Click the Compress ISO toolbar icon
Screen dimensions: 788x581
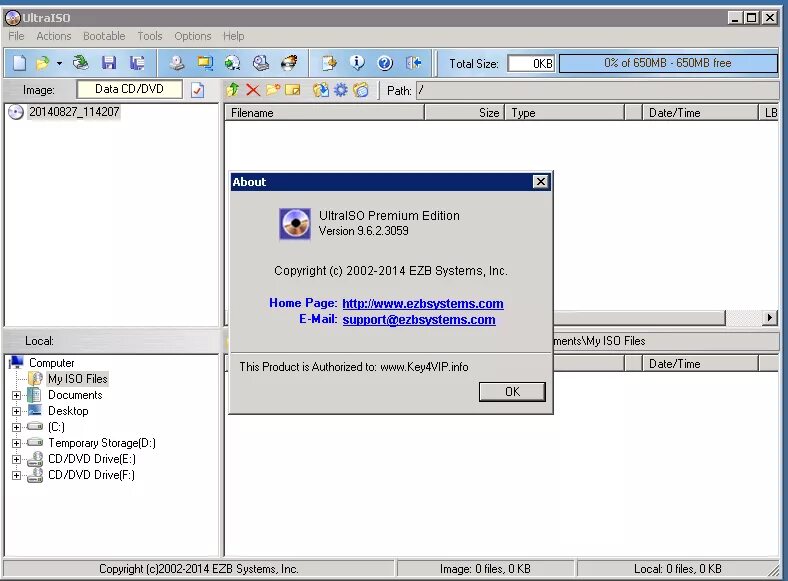[x=205, y=63]
